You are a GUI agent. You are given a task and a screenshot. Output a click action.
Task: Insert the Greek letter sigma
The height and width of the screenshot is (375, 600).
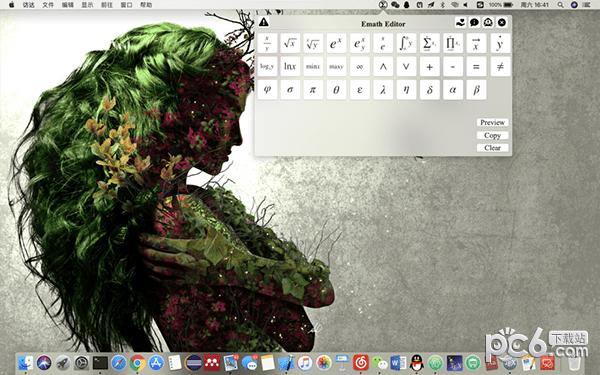point(290,90)
